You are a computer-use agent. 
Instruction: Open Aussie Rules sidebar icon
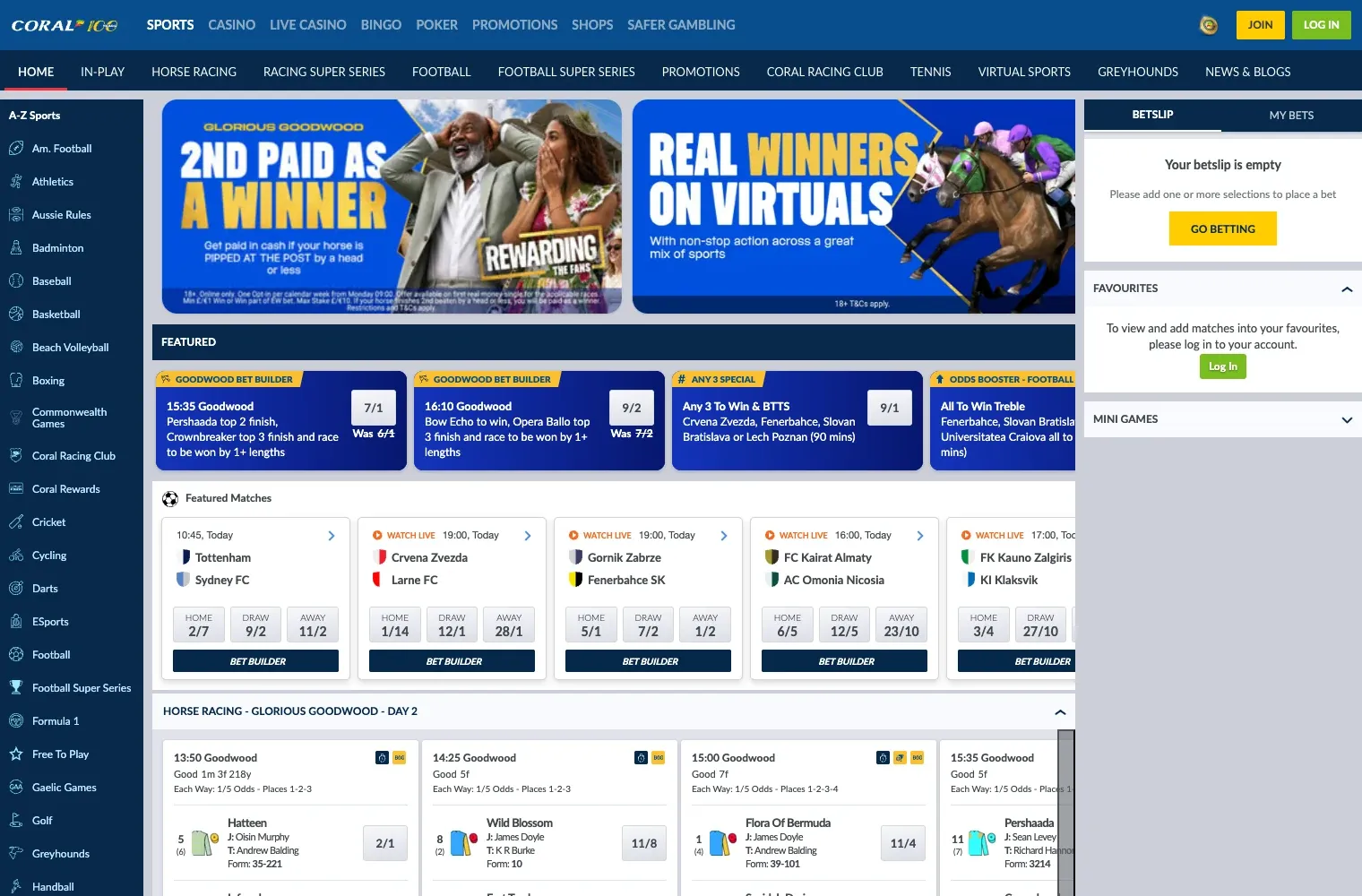[x=16, y=215]
